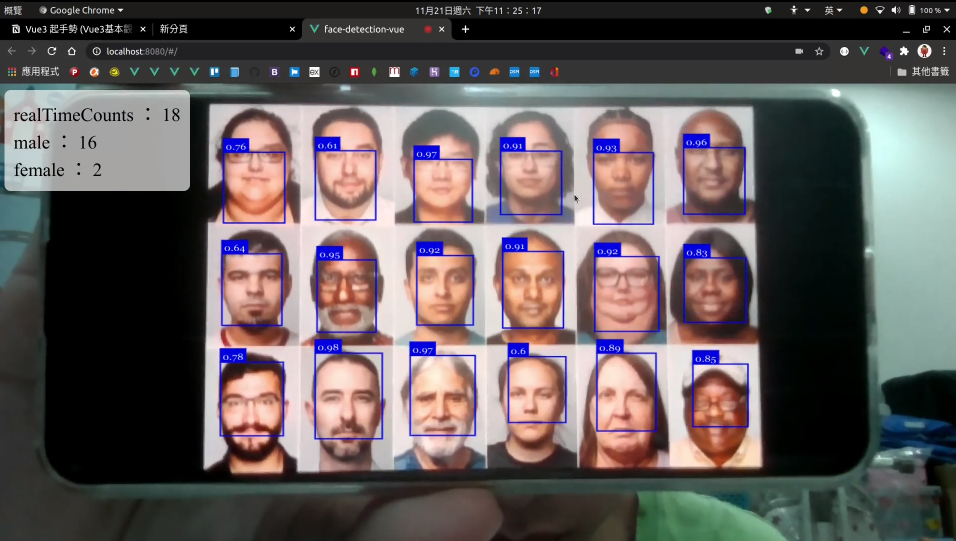Open the Chrome extensions puzzle icon
Screen dimensions: 956x541
tap(904, 51)
